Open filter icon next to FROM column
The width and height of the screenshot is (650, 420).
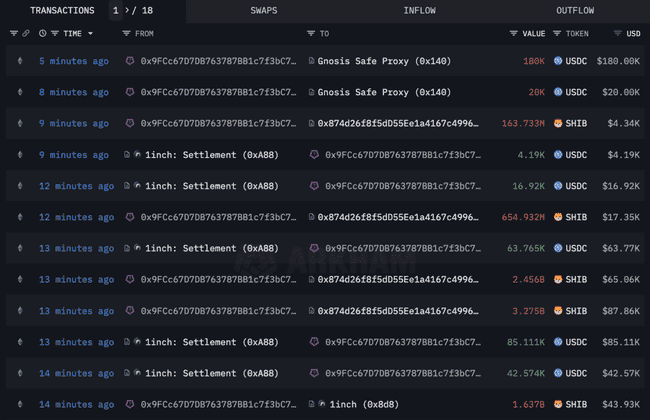click(x=126, y=33)
